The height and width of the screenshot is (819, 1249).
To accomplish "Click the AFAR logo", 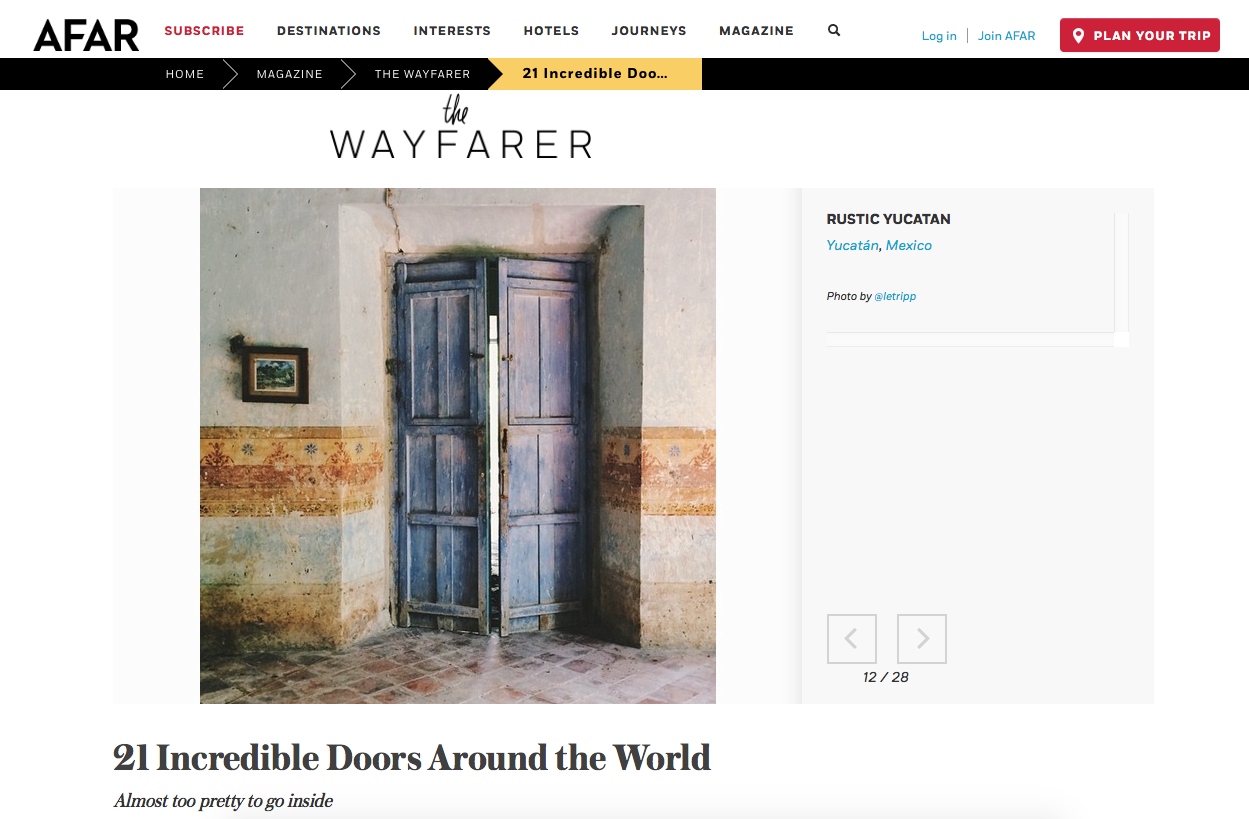I will (86, 35).
